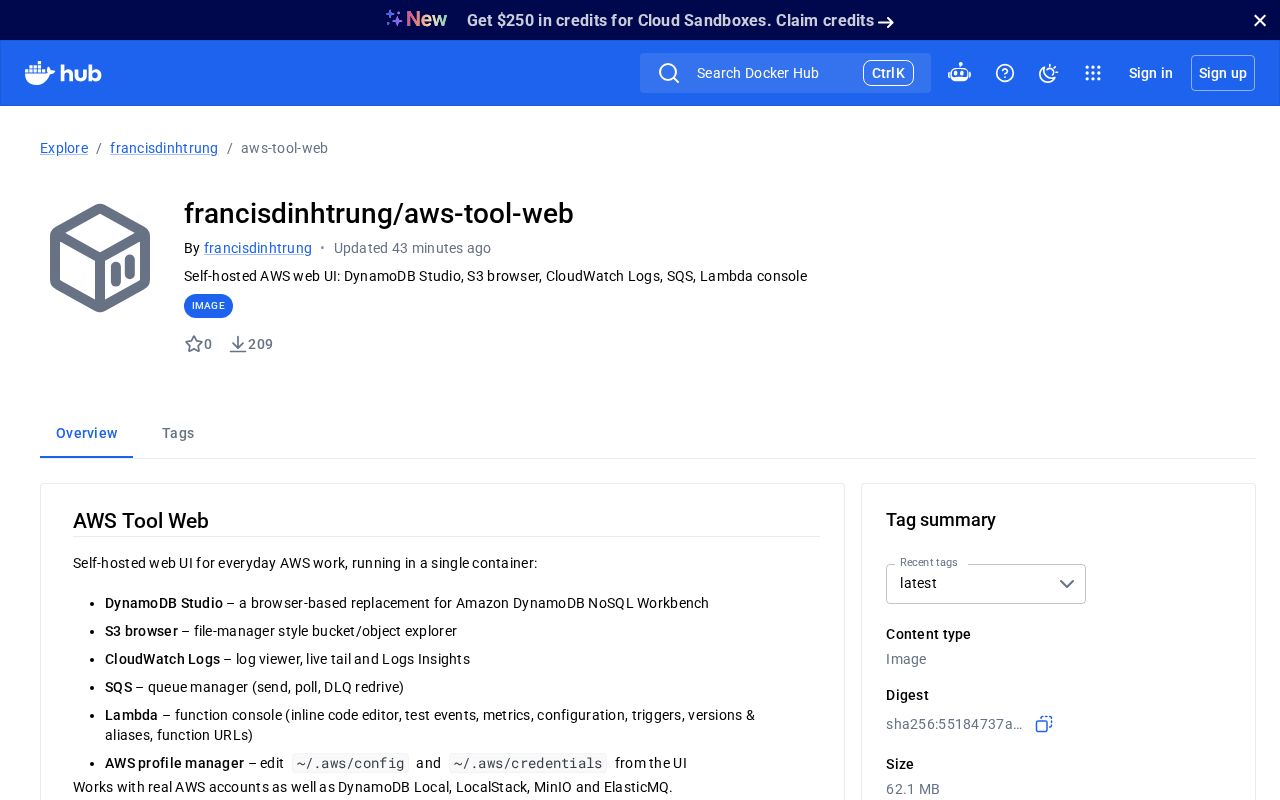Click the AWS Tool Web heading
The width and height of the screenshot is (1280, 800).
141,521
